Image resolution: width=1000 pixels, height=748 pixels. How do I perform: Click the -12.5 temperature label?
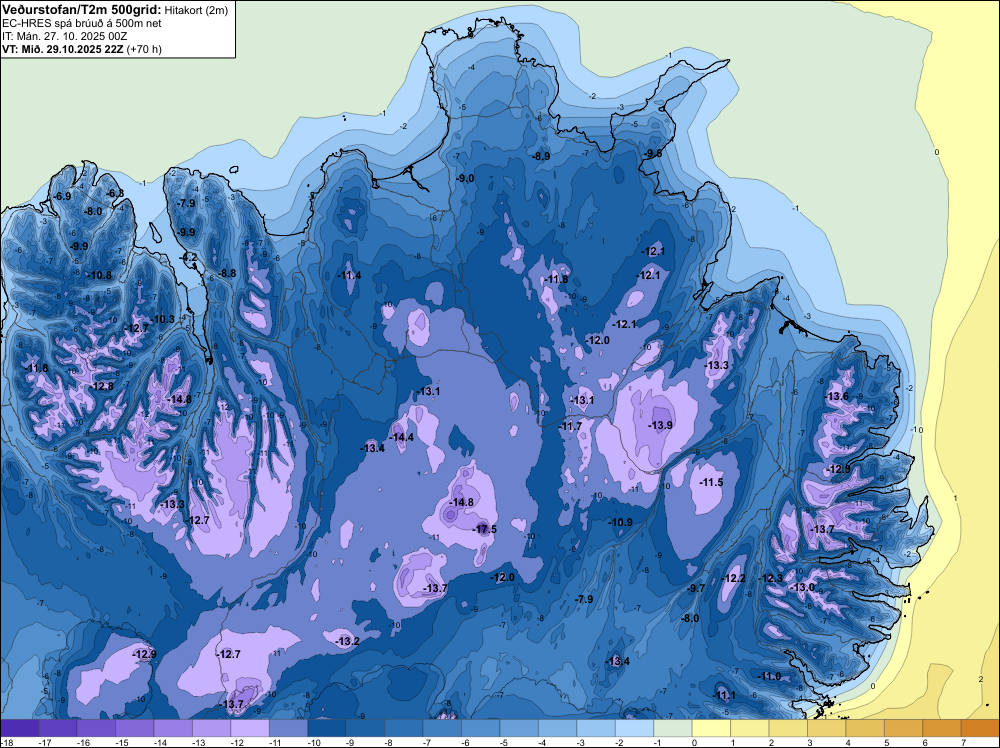839,469
